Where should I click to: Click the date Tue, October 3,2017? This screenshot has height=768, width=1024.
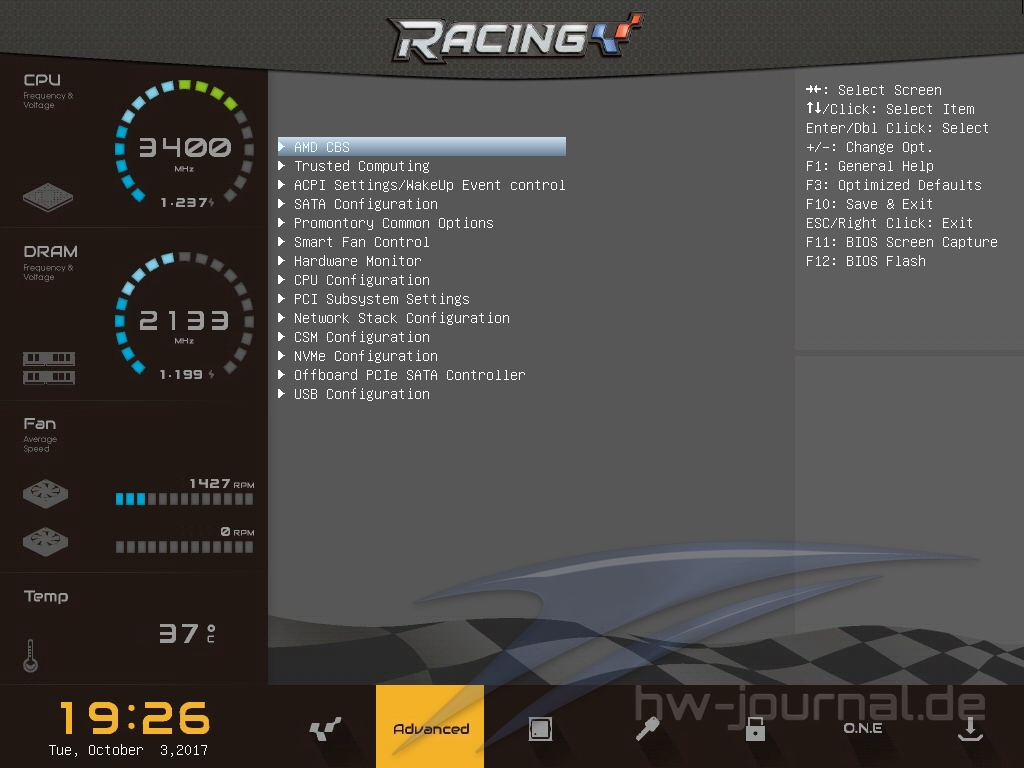click(128, 750)
